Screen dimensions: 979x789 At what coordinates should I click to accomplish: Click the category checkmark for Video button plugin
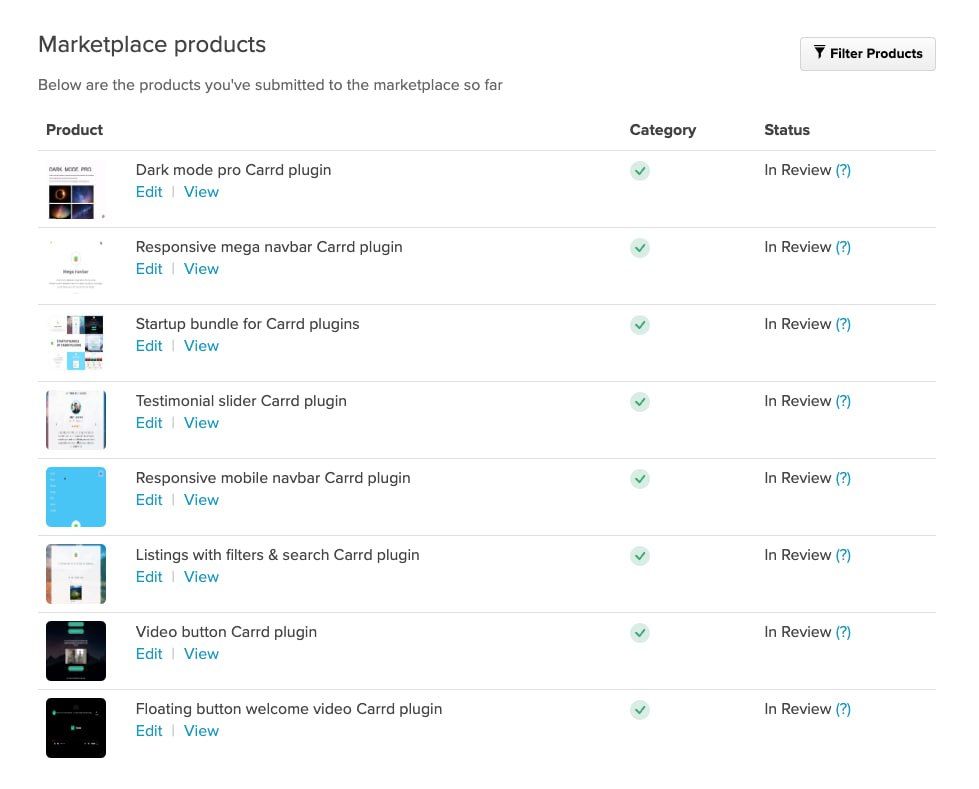(x=640, y=633)
